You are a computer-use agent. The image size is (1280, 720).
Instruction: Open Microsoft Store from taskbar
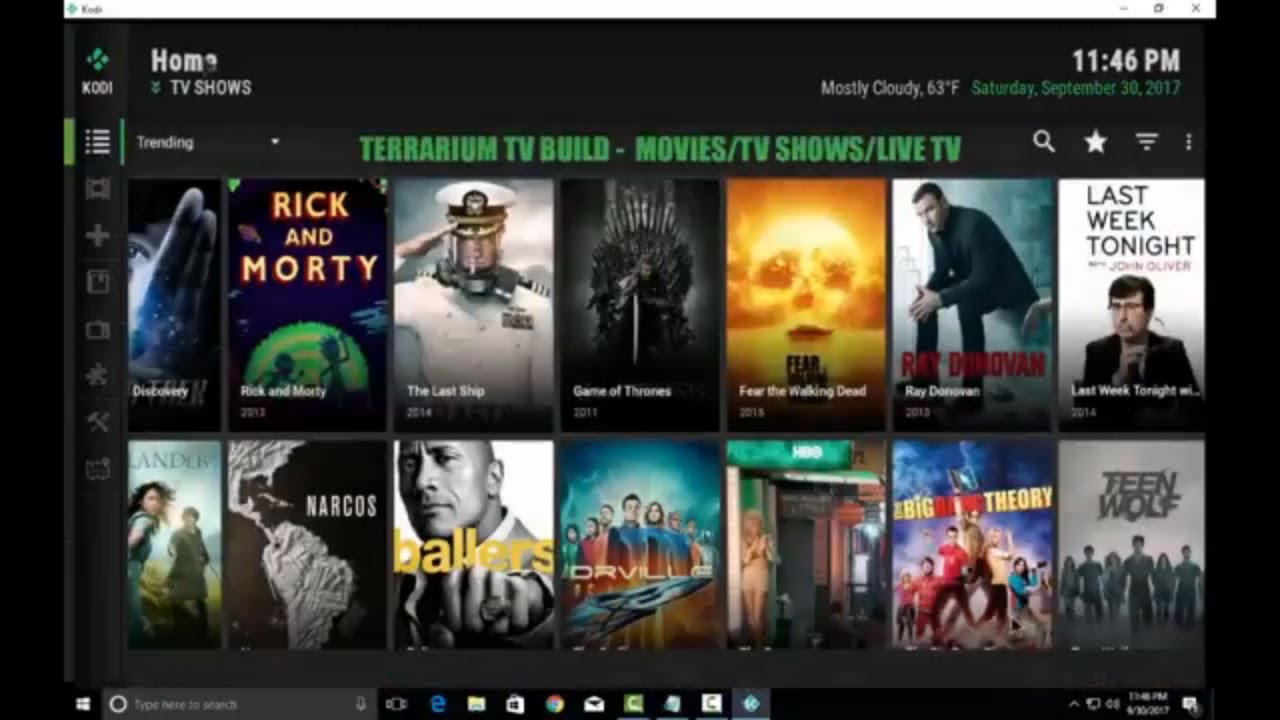(515, 704)
